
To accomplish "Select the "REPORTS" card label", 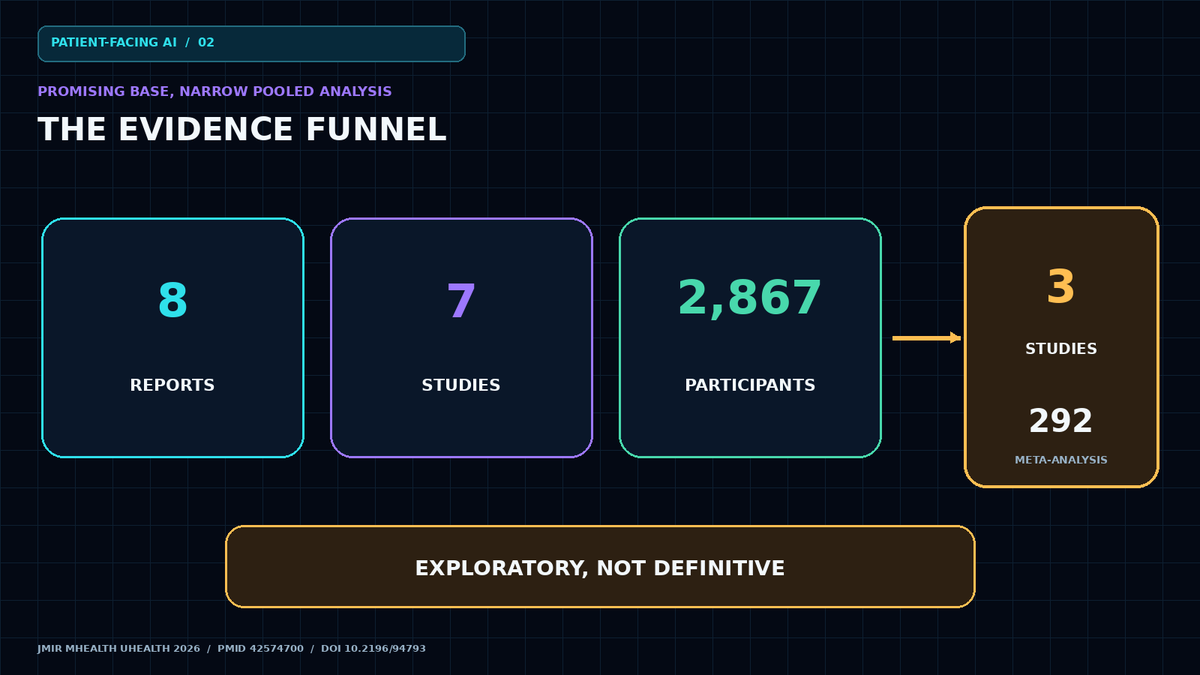I will [x=172, y=385].
